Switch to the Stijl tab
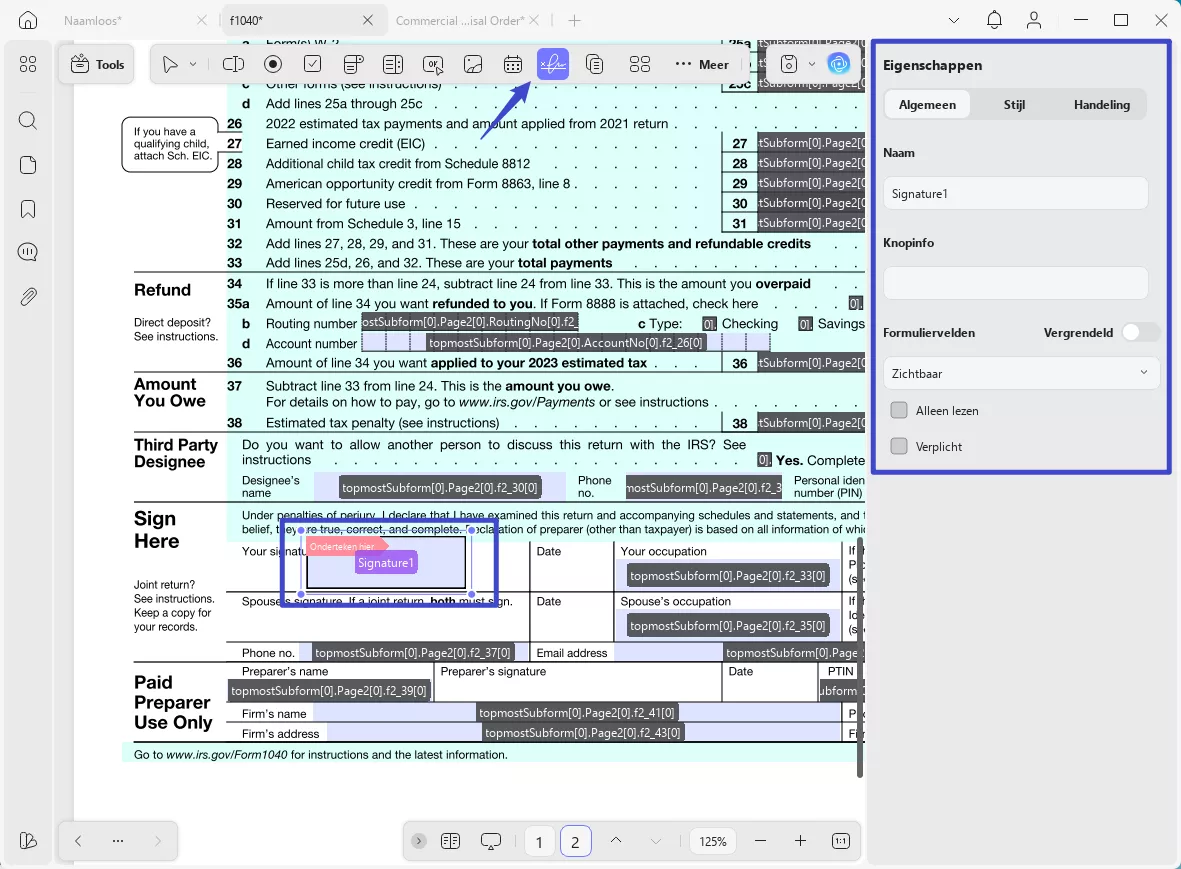The height and width of the screenshot is (869, 1181). pyautogui.click(x=1014, y=105)
